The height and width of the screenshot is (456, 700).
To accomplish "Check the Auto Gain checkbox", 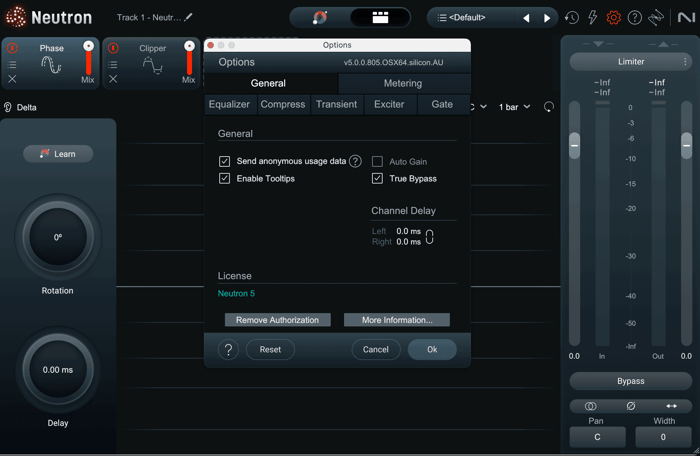I will 377,161.
